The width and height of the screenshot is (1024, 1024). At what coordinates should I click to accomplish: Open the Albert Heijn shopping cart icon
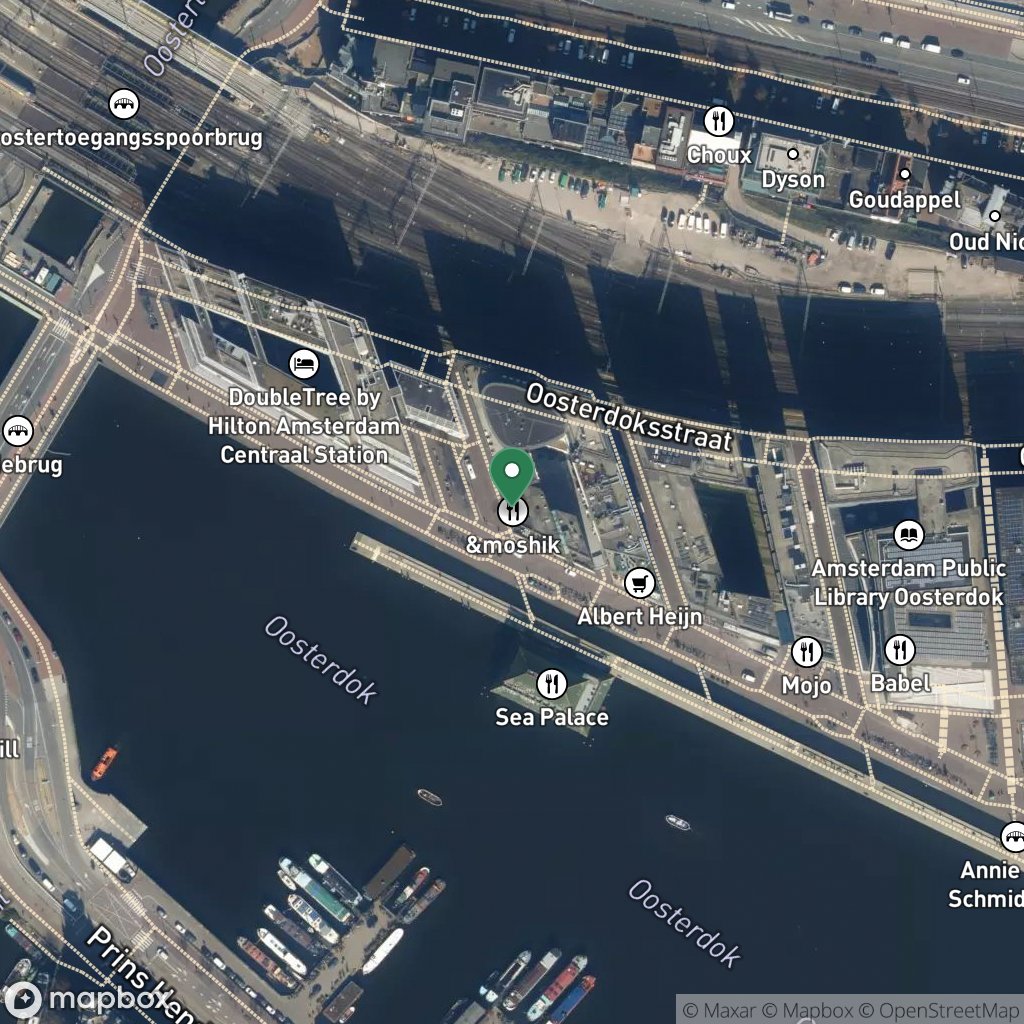(x=640, y=583)
